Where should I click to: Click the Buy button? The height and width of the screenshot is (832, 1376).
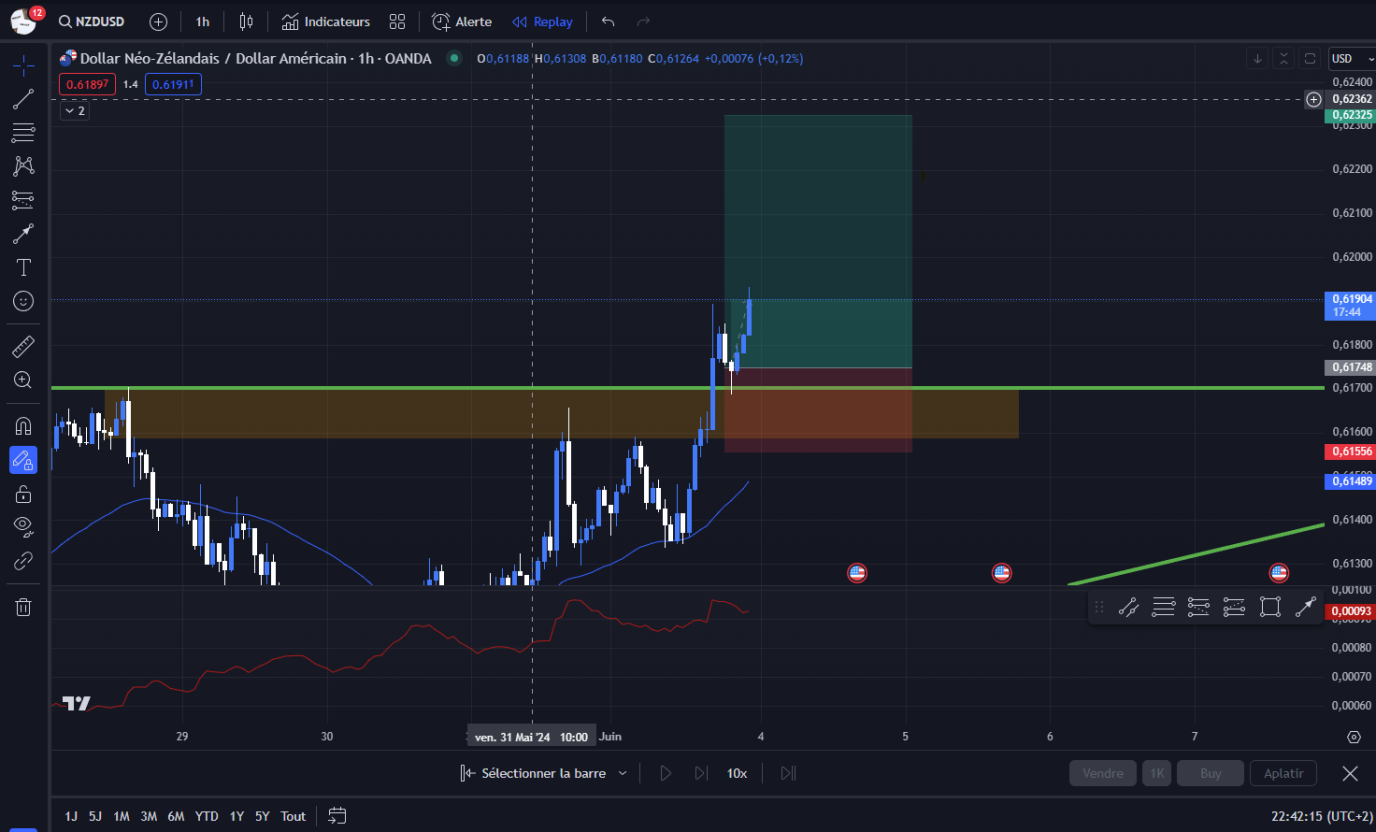click(1209, 772)
